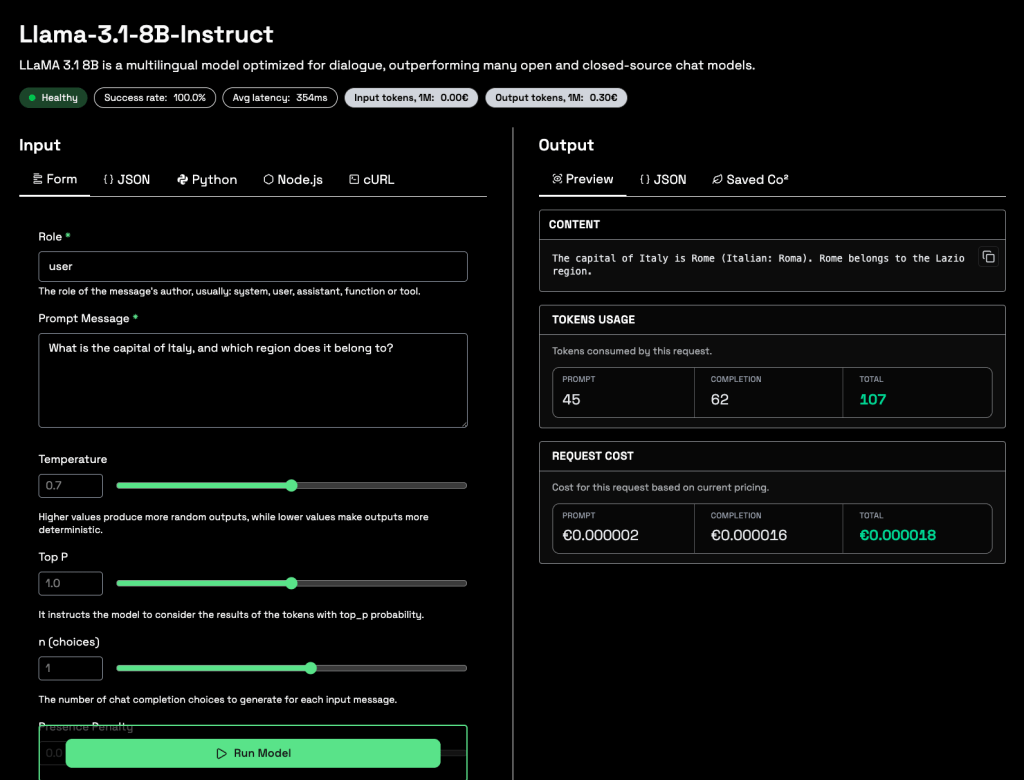Screen dimensions: 1024x780
Task: Open the JSON tab in the Input panel
Action: pyautogui.click(x=126, y=180)
